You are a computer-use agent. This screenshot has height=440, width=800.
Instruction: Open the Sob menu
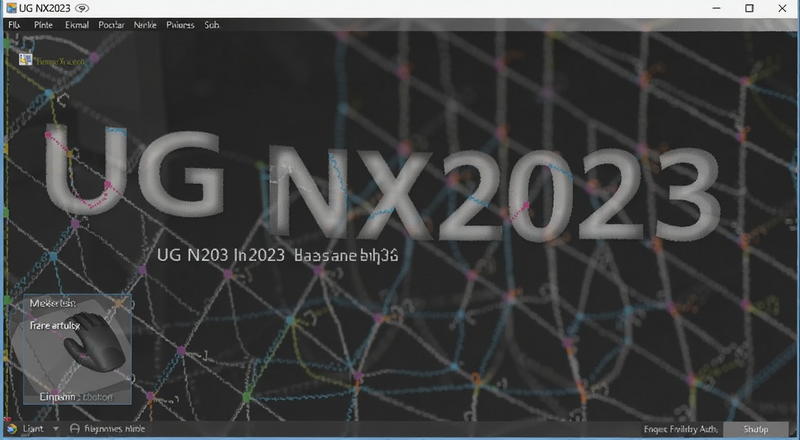point(212,25)
